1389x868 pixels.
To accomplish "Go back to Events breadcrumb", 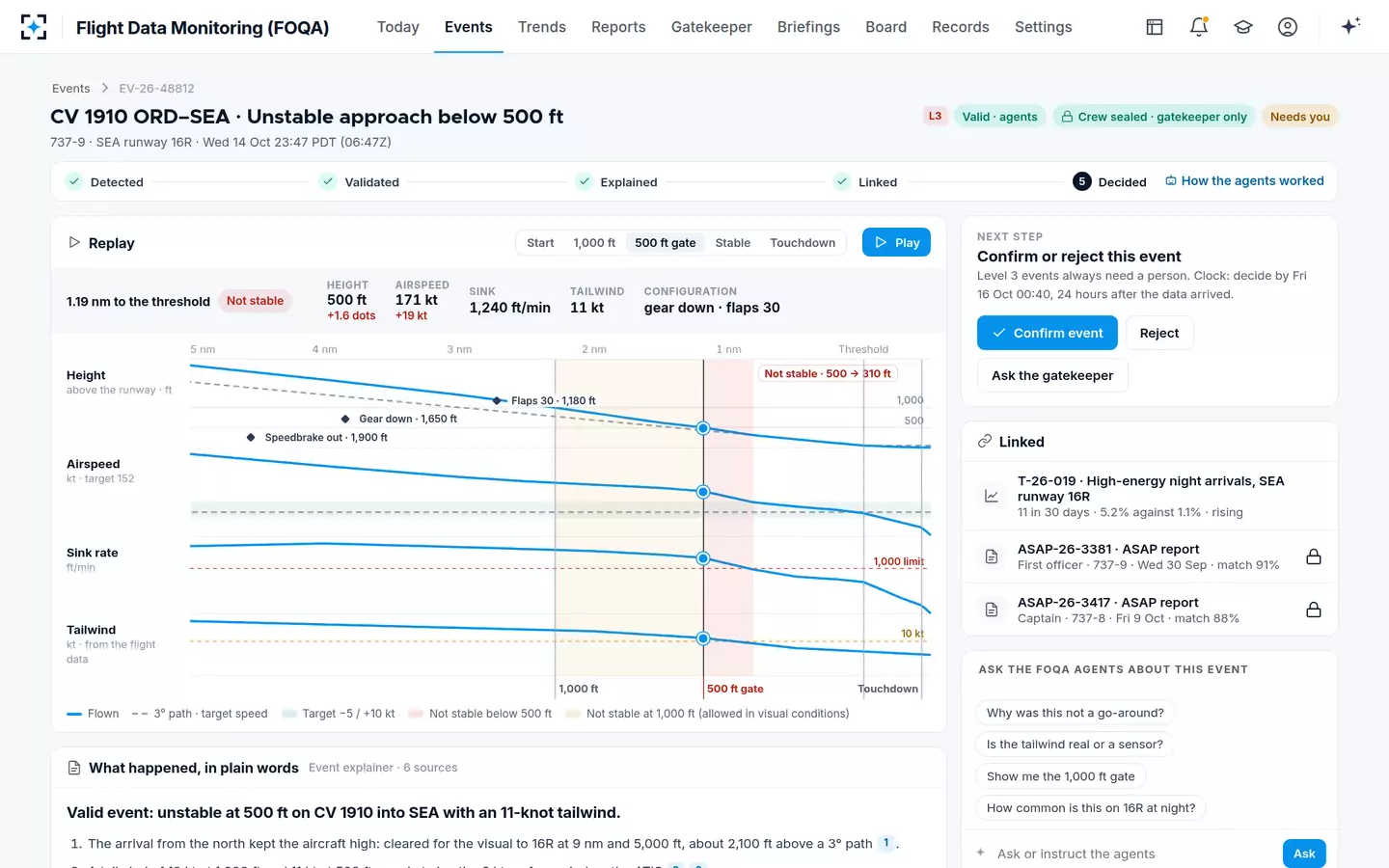I will coord(71,89).
